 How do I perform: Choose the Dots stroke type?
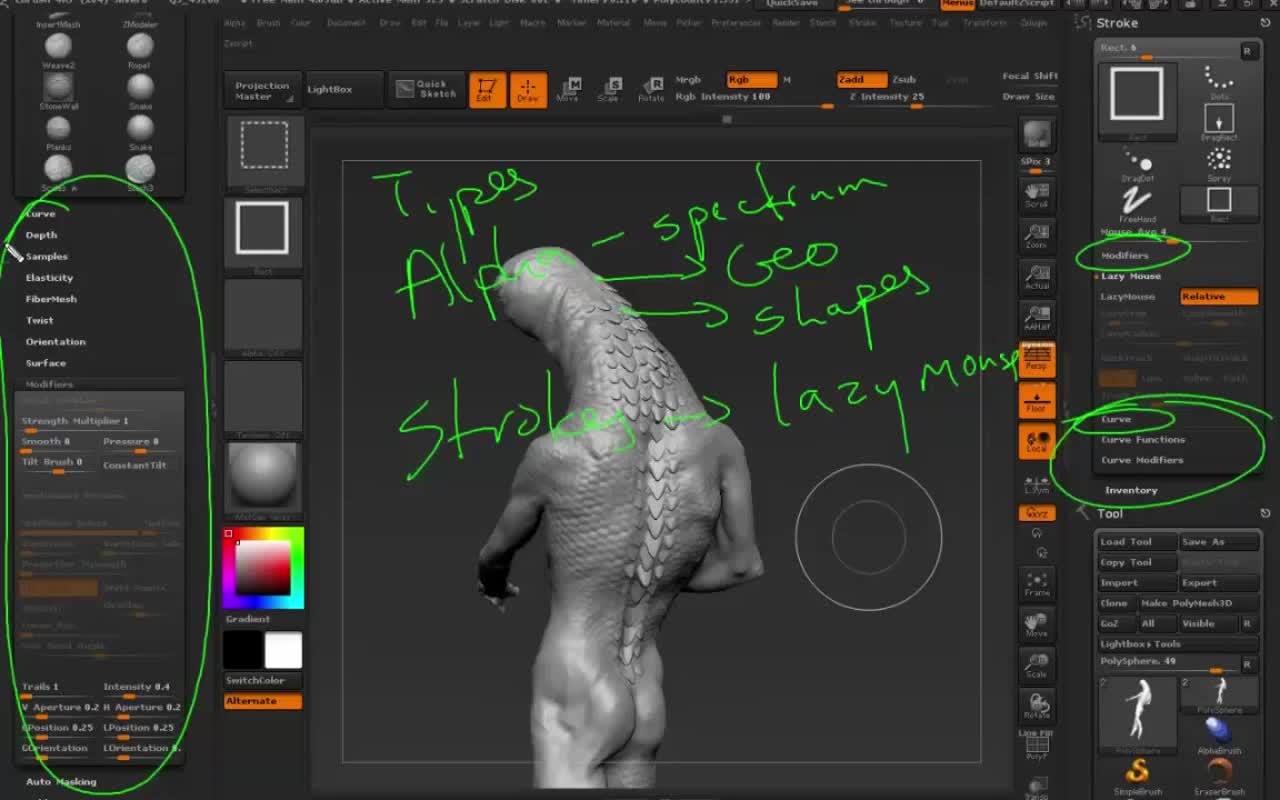tap(1219, 82)
